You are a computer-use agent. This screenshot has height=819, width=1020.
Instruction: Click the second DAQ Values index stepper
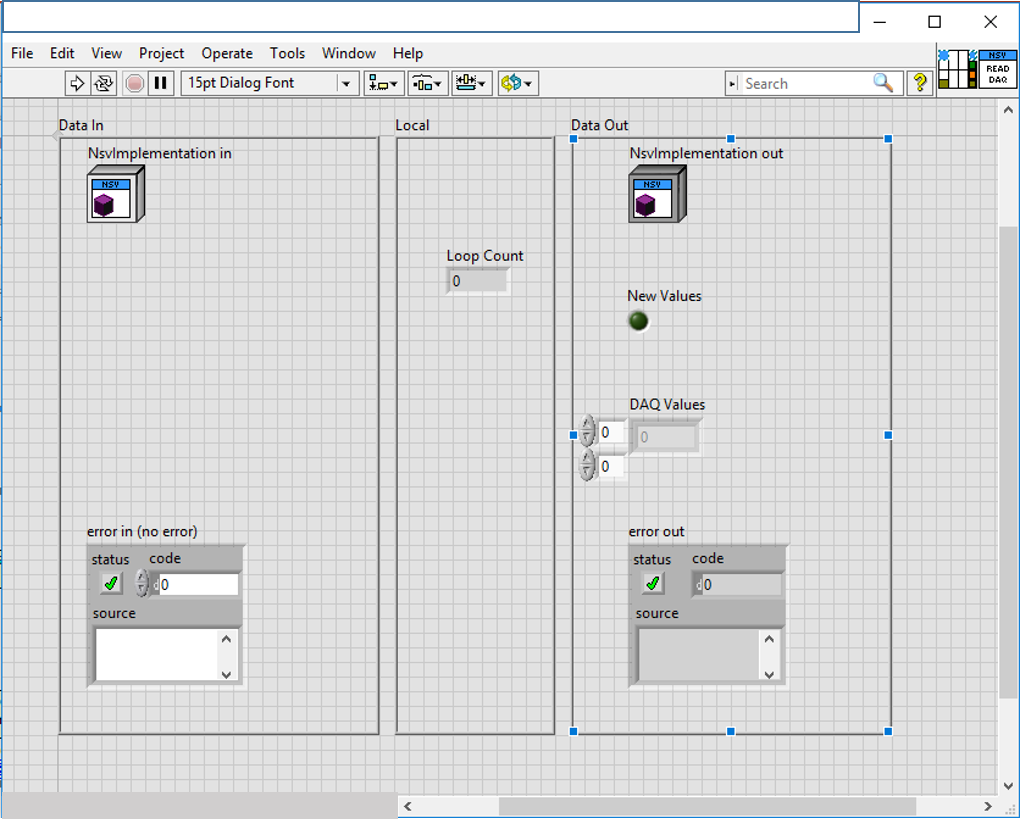(x=587, y=465)
